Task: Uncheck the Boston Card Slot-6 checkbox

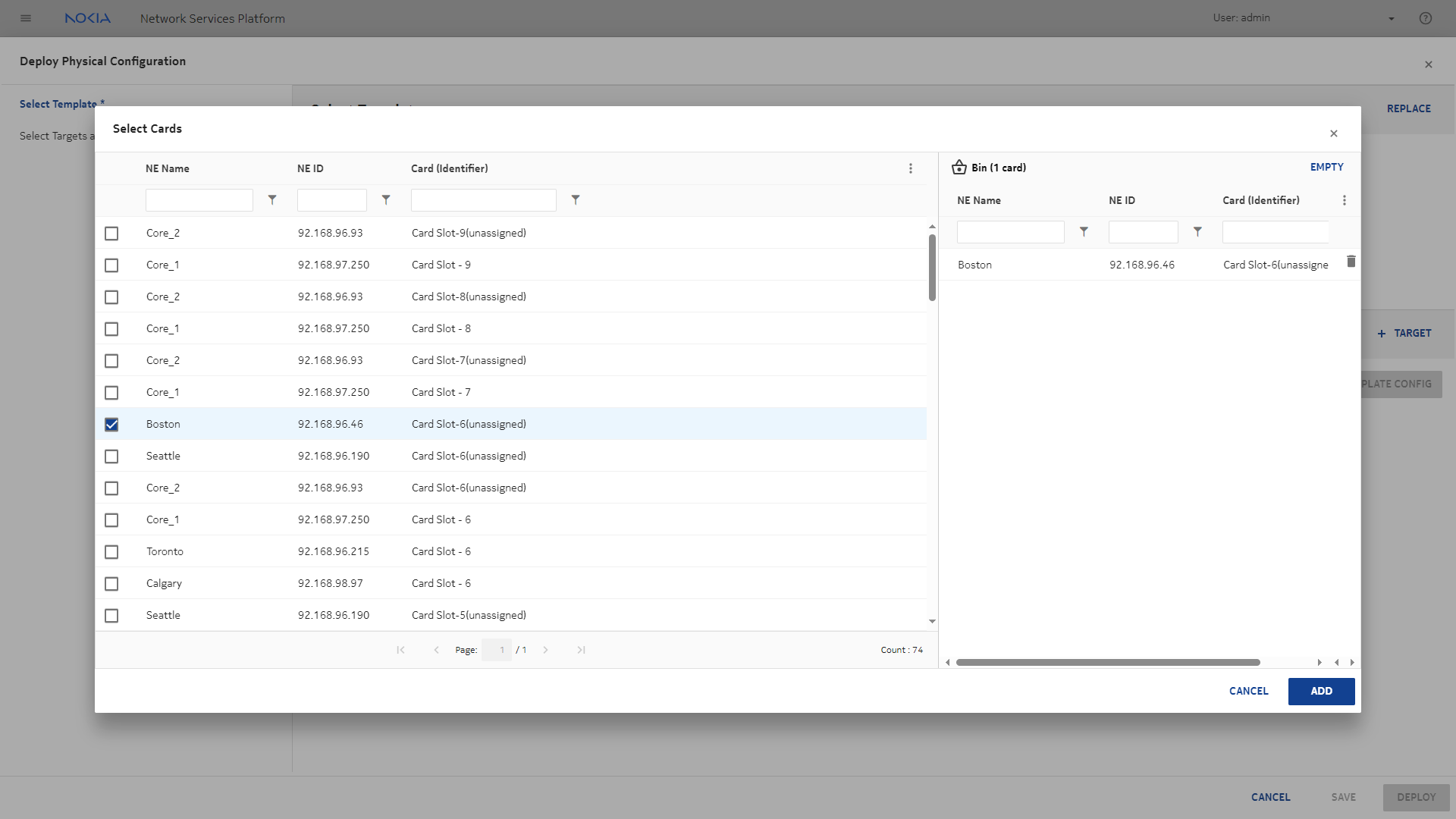Action: coord(111,425)
